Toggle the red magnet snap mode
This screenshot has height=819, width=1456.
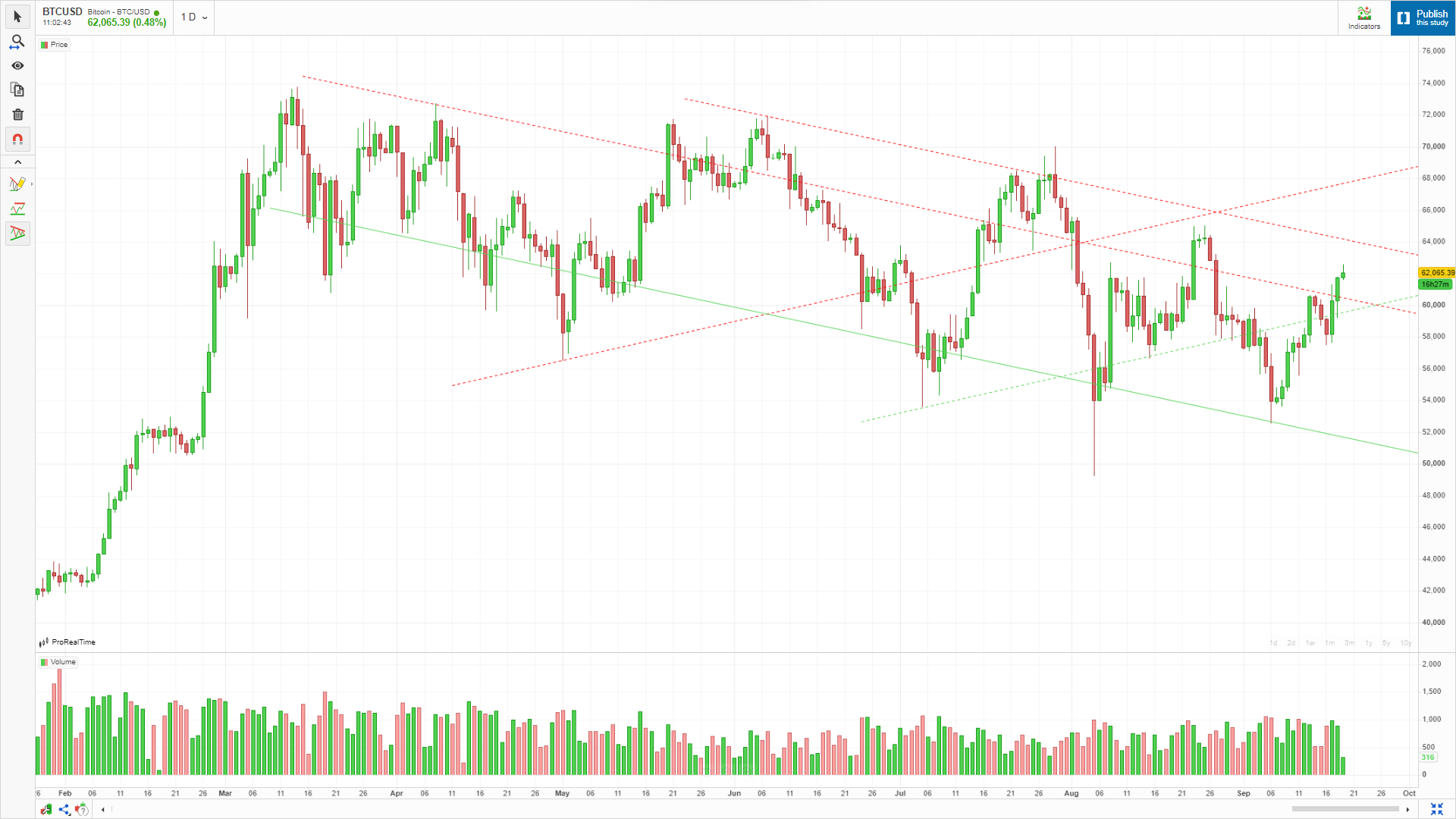click(17, 140)
